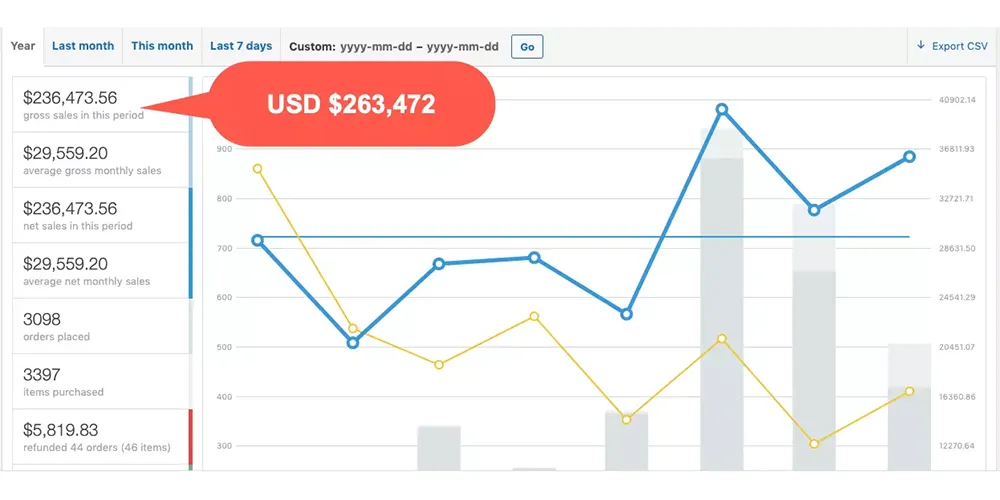1000x500 pixels.
Task: Toggle the refunded 44 orders legend item
Action: tap(100, 436)
